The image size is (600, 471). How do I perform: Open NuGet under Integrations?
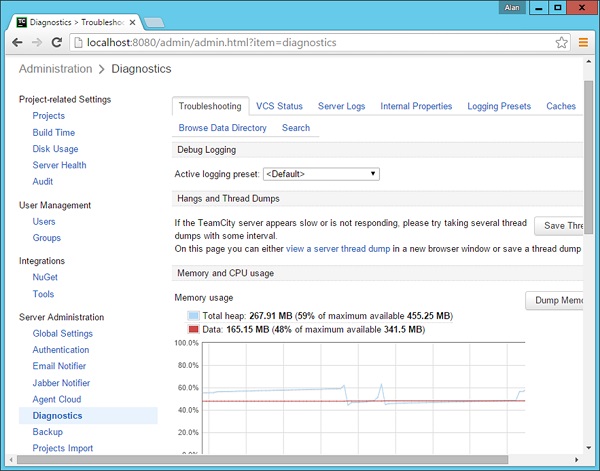pos(45,277)
